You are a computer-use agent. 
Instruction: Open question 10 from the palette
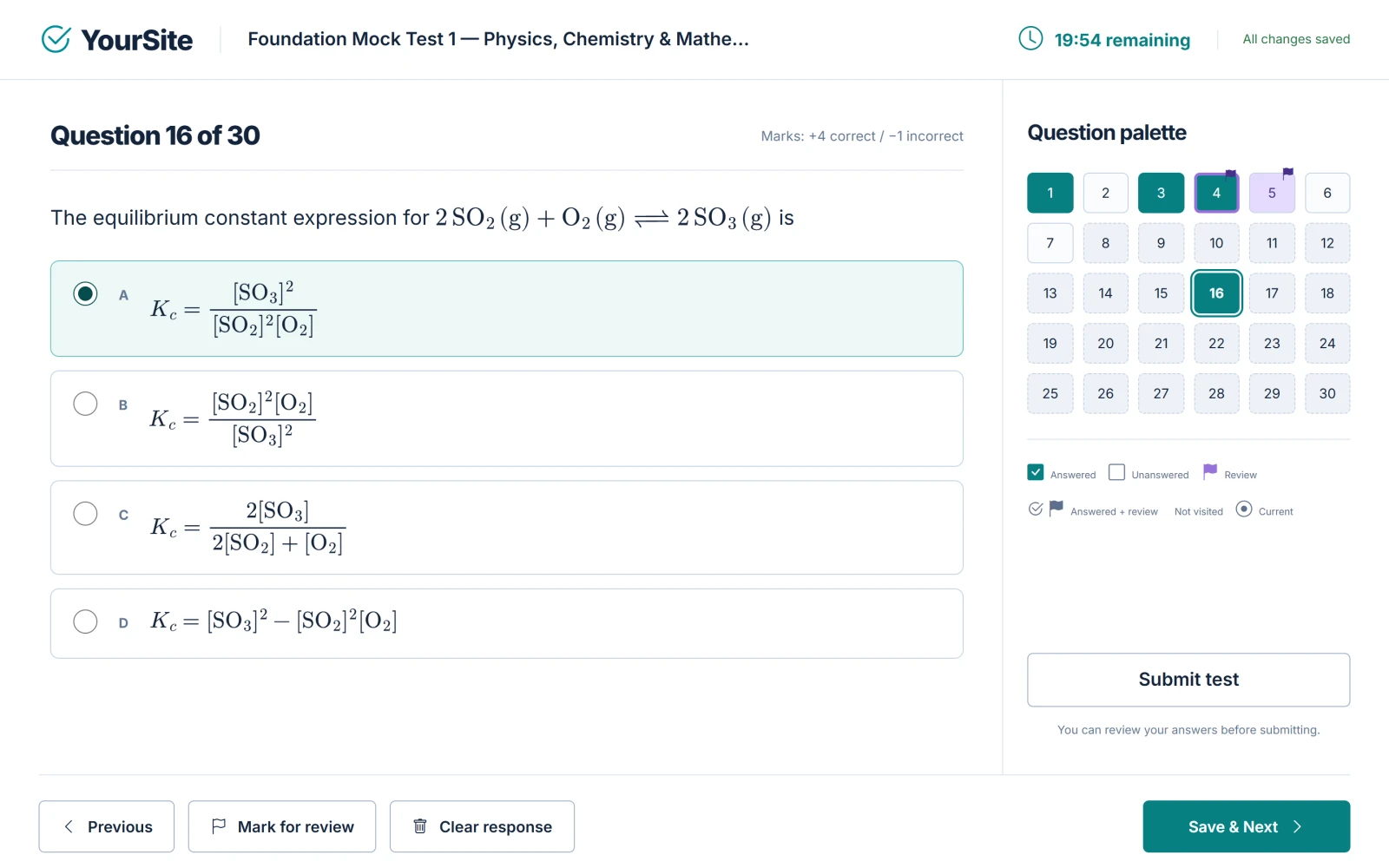tap(1217, 243)
